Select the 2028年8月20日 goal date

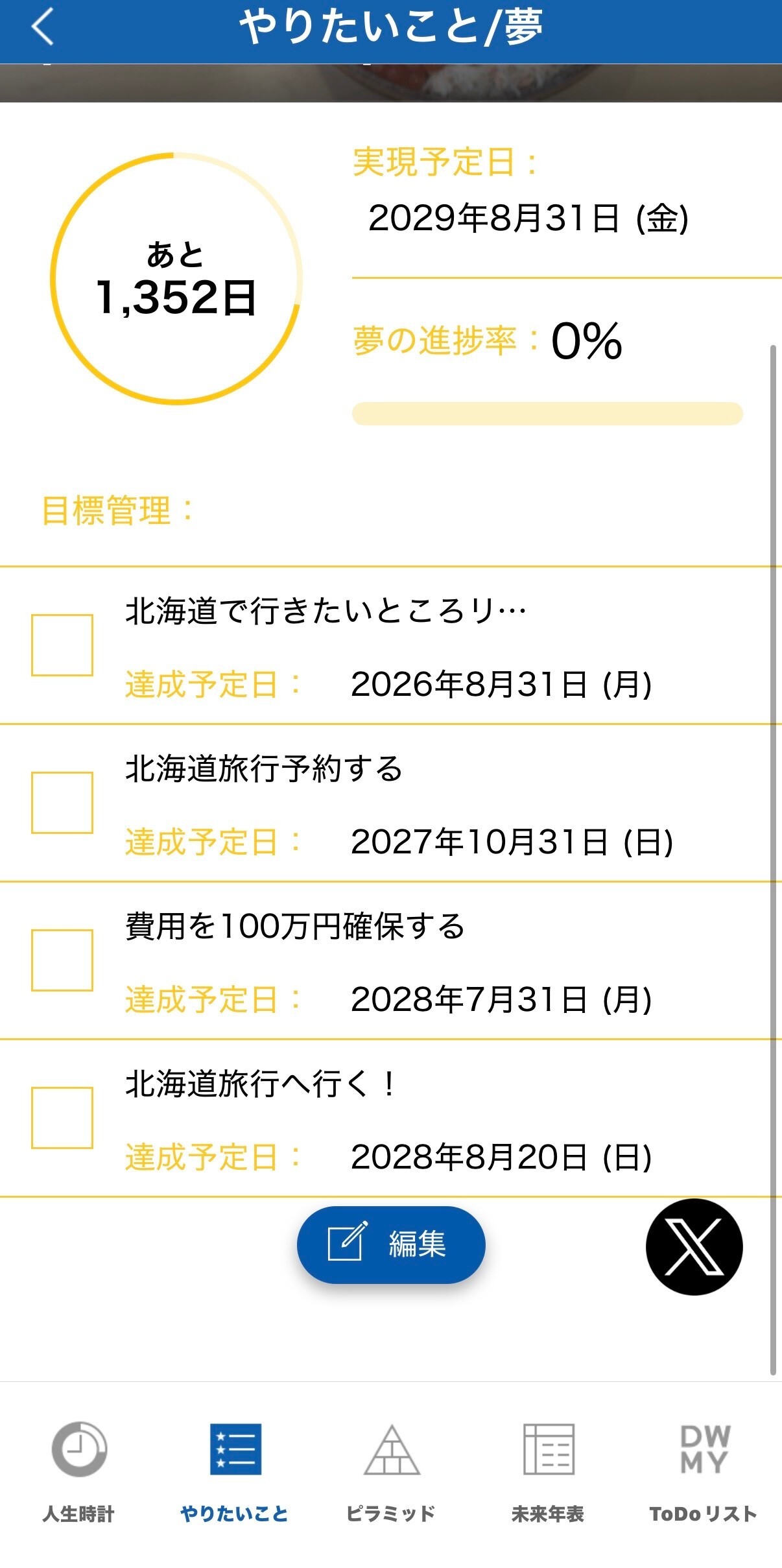pos(501,1158)
